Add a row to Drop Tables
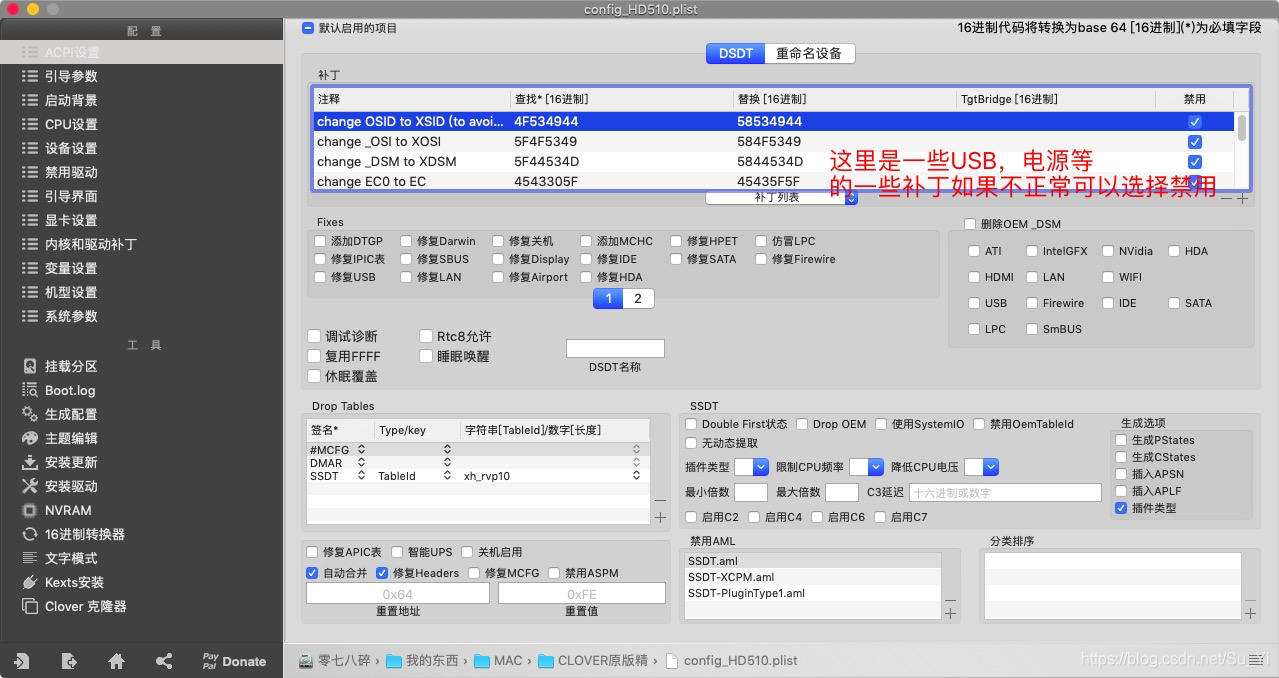Viewport: 1279px width, 678px height. pyautogui.click(x=660, y=517)
